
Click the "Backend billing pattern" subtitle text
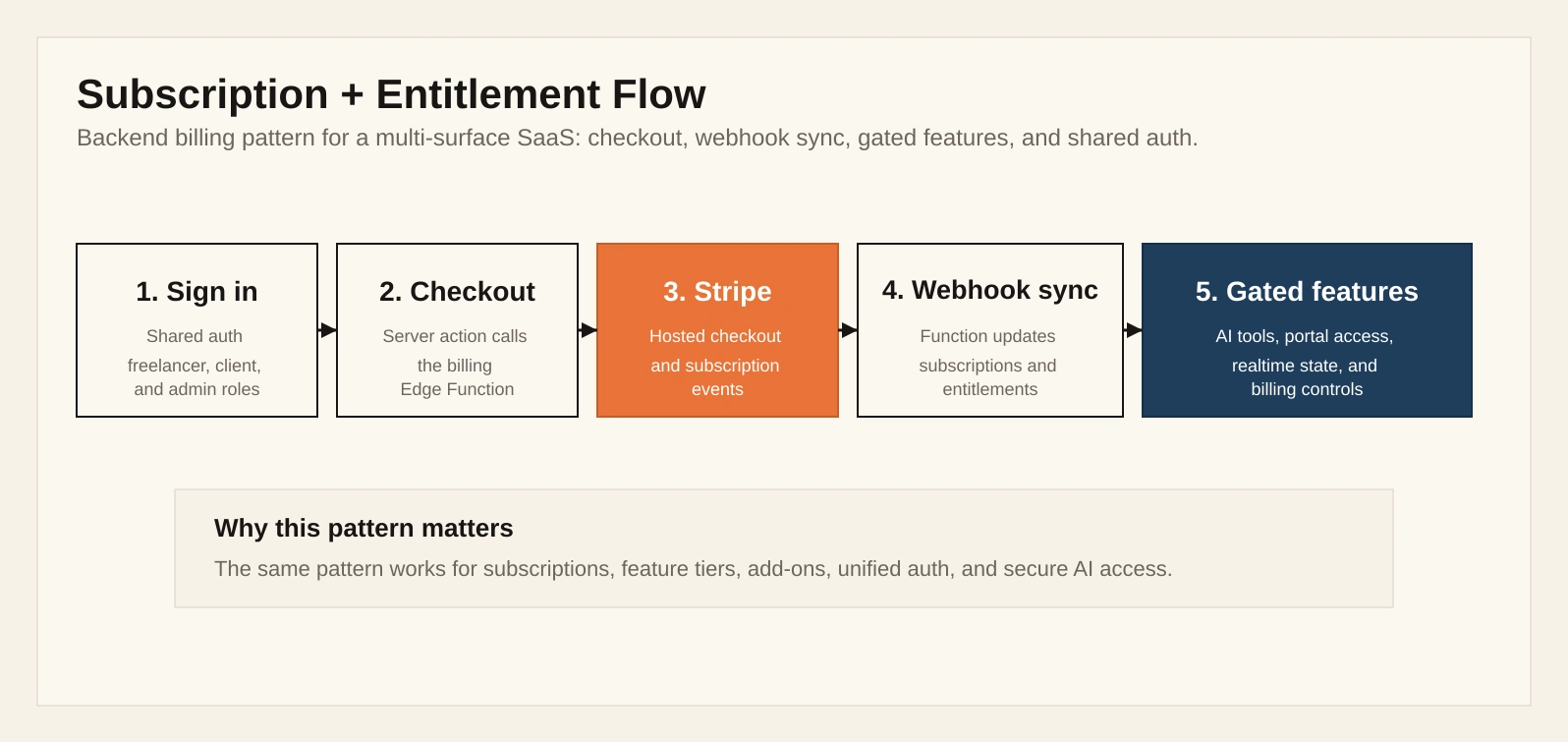[x=637, y=138]
